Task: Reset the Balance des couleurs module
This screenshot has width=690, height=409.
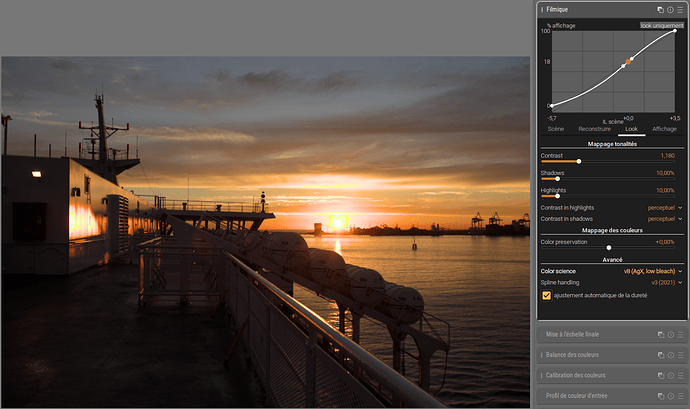Action: click(671, 355)
